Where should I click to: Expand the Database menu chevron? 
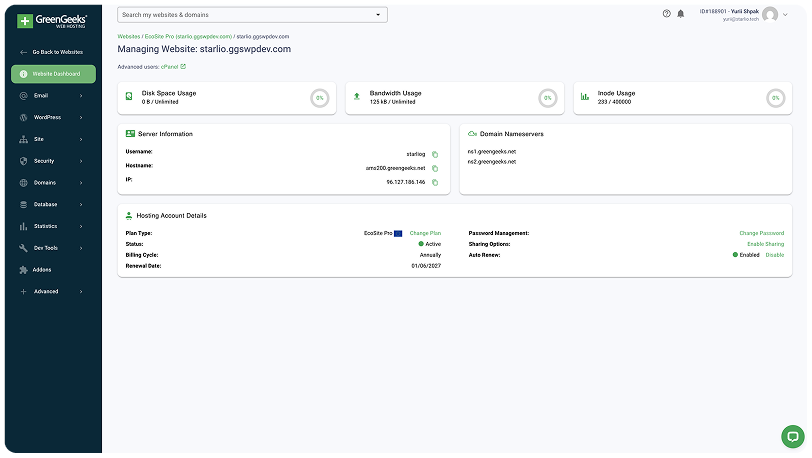tap(81, 205)
